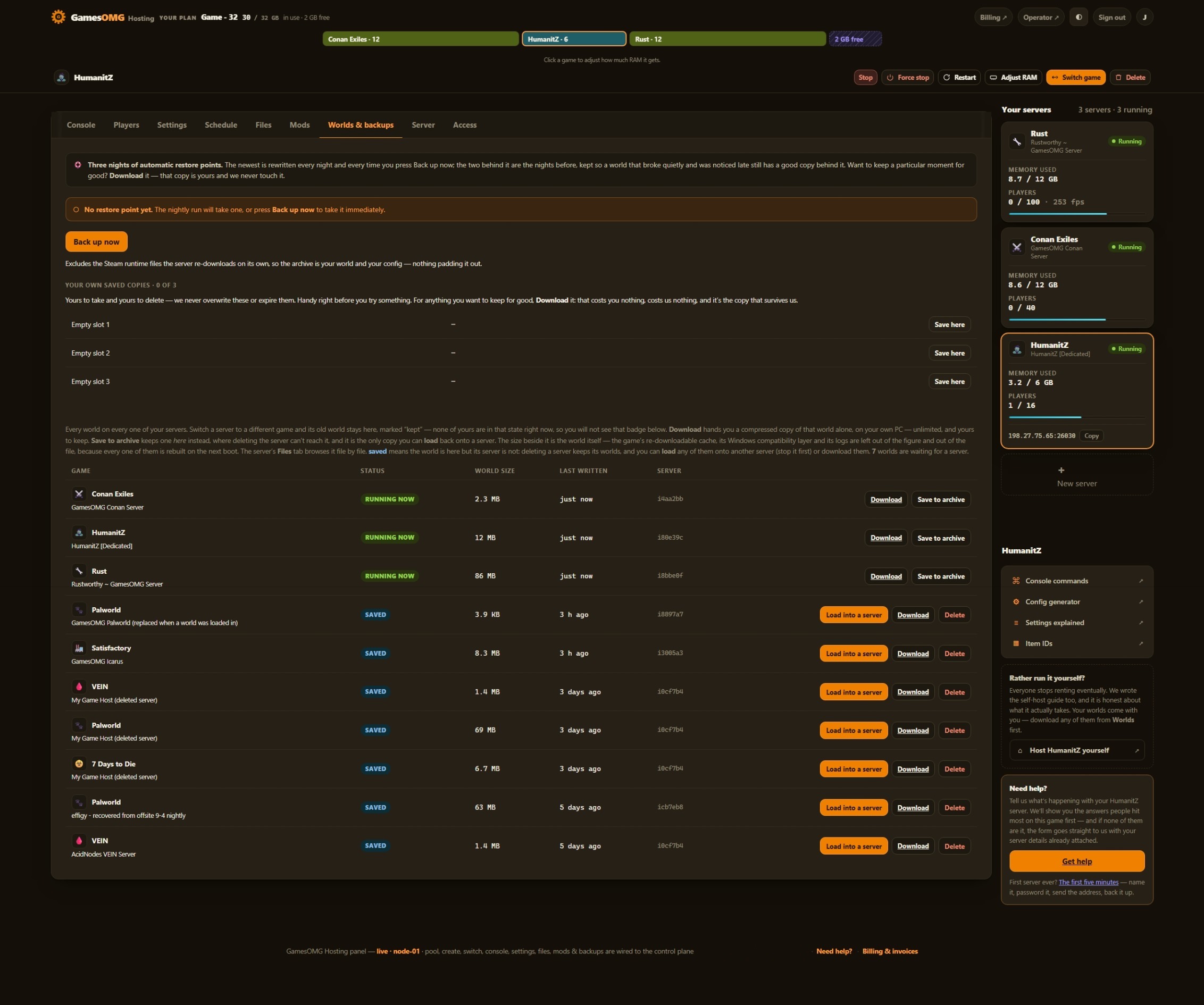This screenshot has width=1204, height=1005.
Task: Download the Rust world
Action: pos(886,576)
